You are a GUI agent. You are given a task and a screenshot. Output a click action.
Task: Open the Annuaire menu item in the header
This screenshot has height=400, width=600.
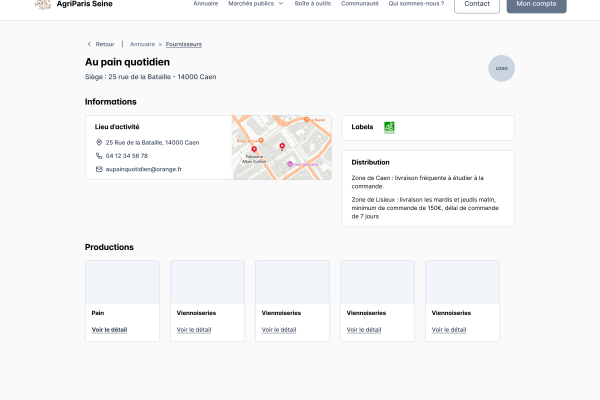pyautogui.click(x=205, y=3)
